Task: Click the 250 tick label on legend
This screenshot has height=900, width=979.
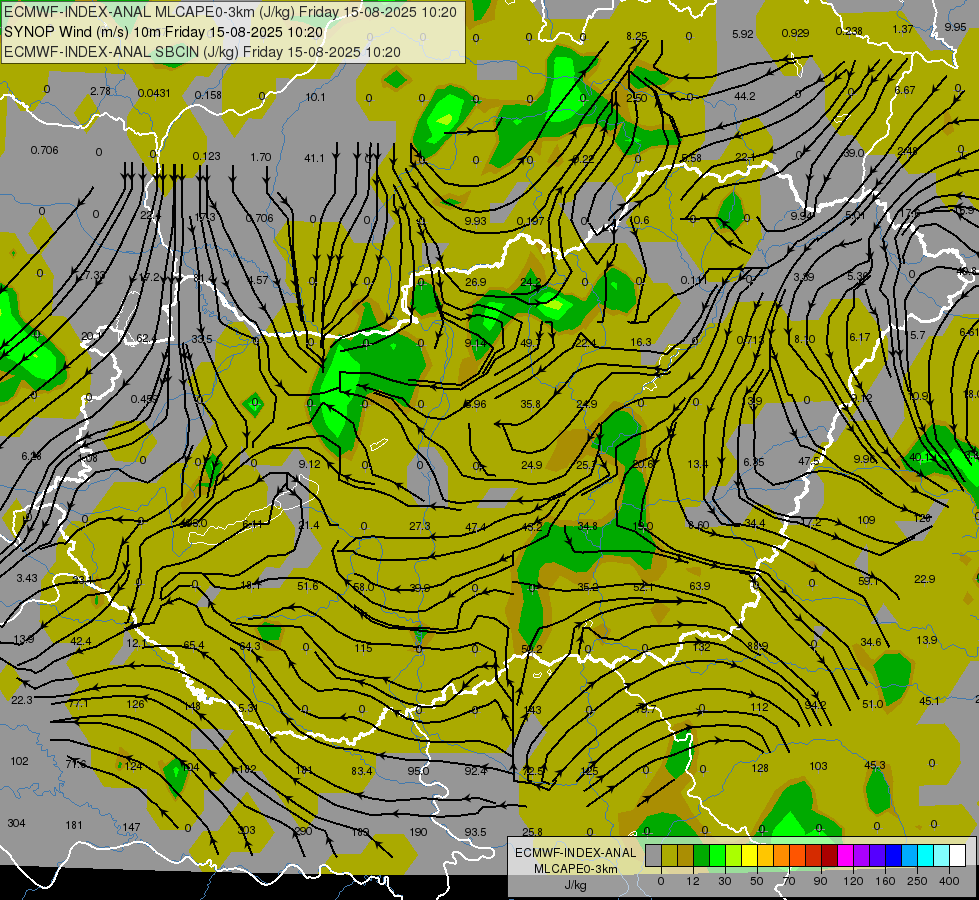Action: click(x=917, y=881)
